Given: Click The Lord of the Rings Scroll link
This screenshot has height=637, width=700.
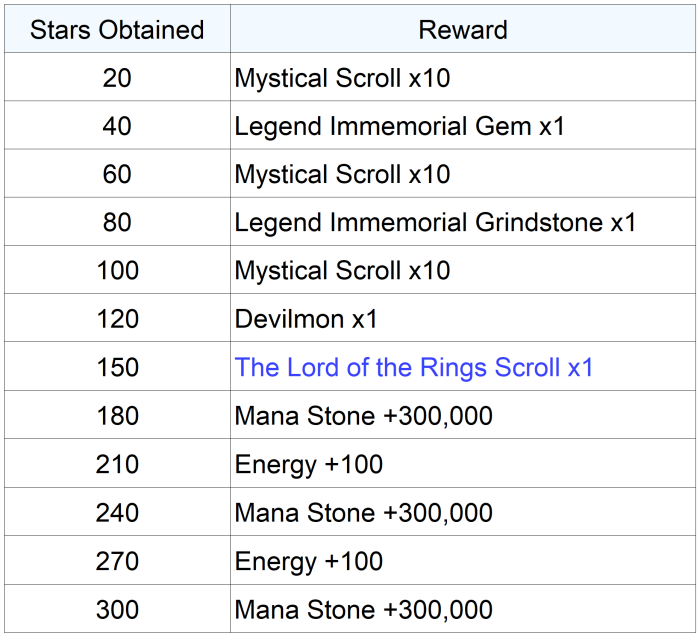Looking at the screenshot, I should tap(414, 368).
